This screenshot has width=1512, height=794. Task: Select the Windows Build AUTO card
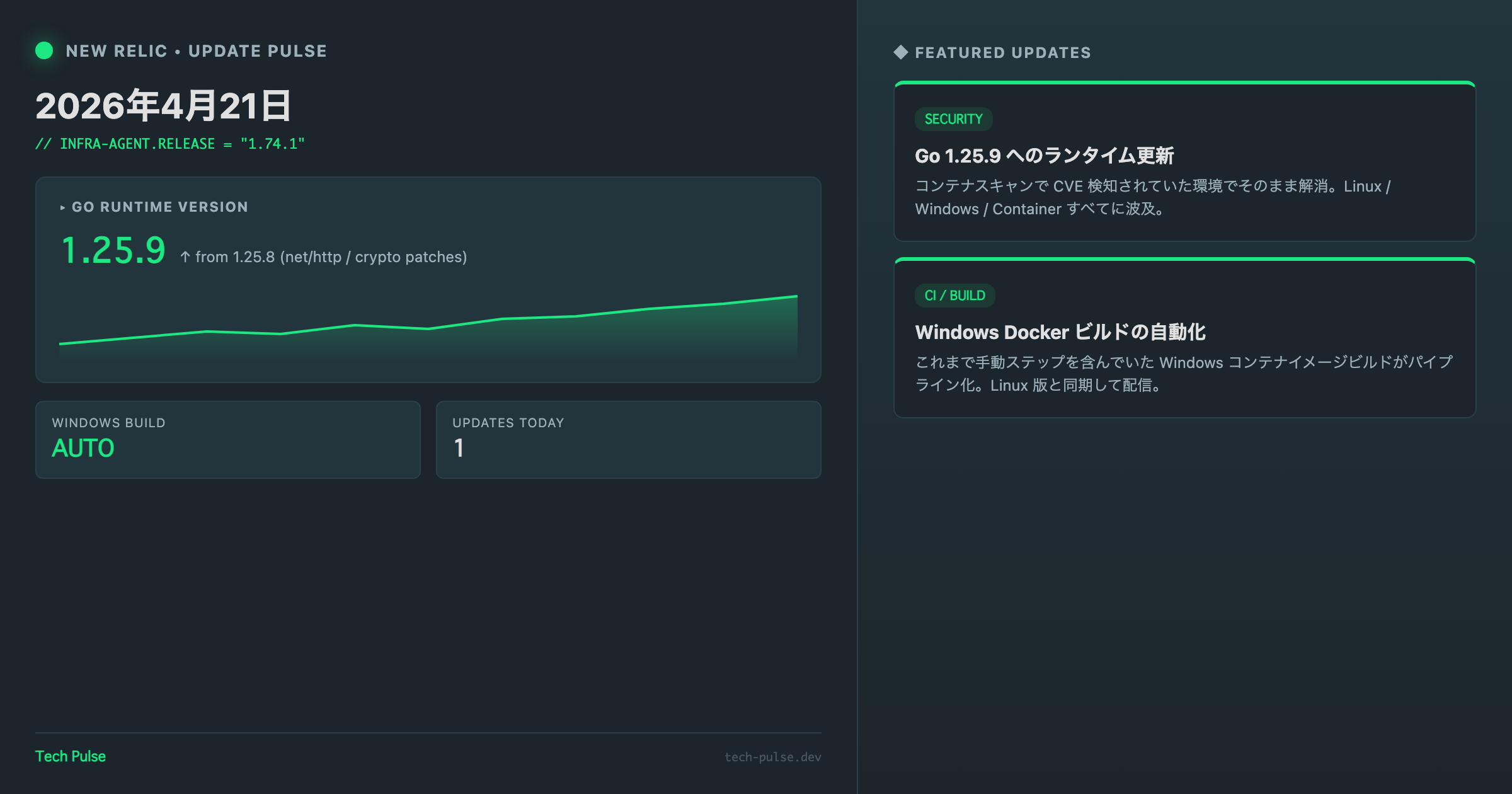[x=228, y=440]
